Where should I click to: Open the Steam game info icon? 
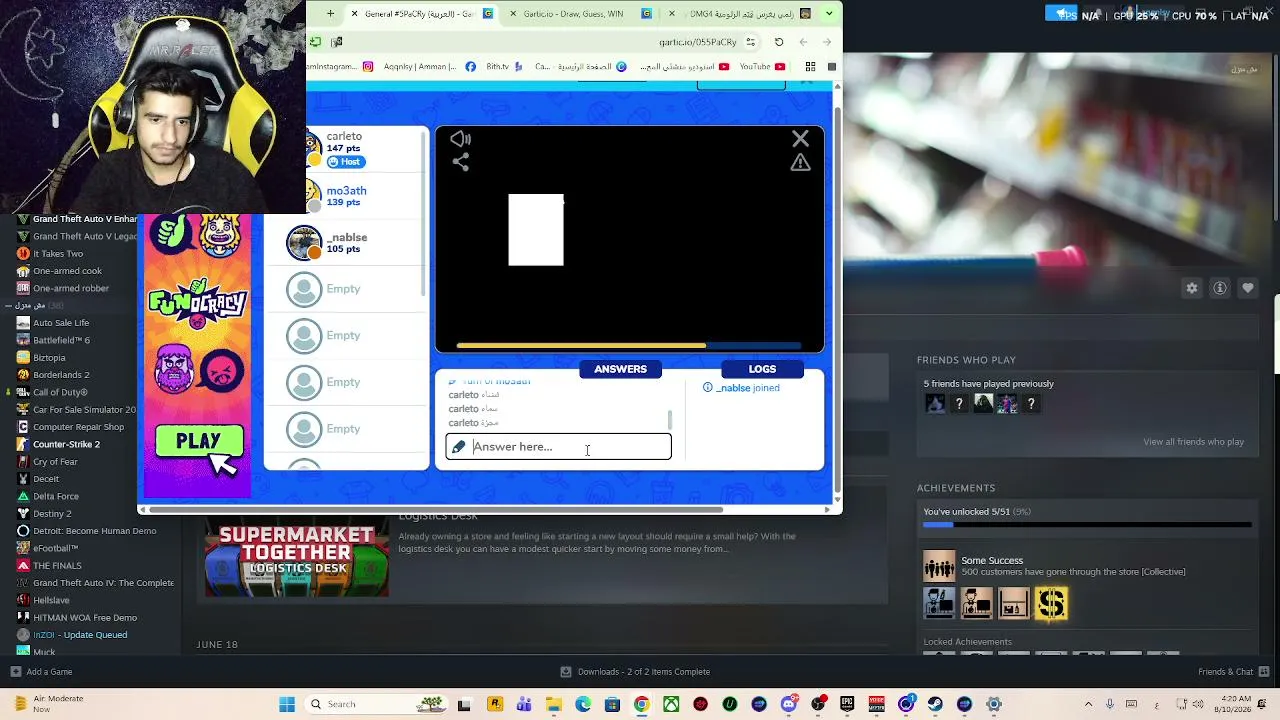pos(1220,288)
